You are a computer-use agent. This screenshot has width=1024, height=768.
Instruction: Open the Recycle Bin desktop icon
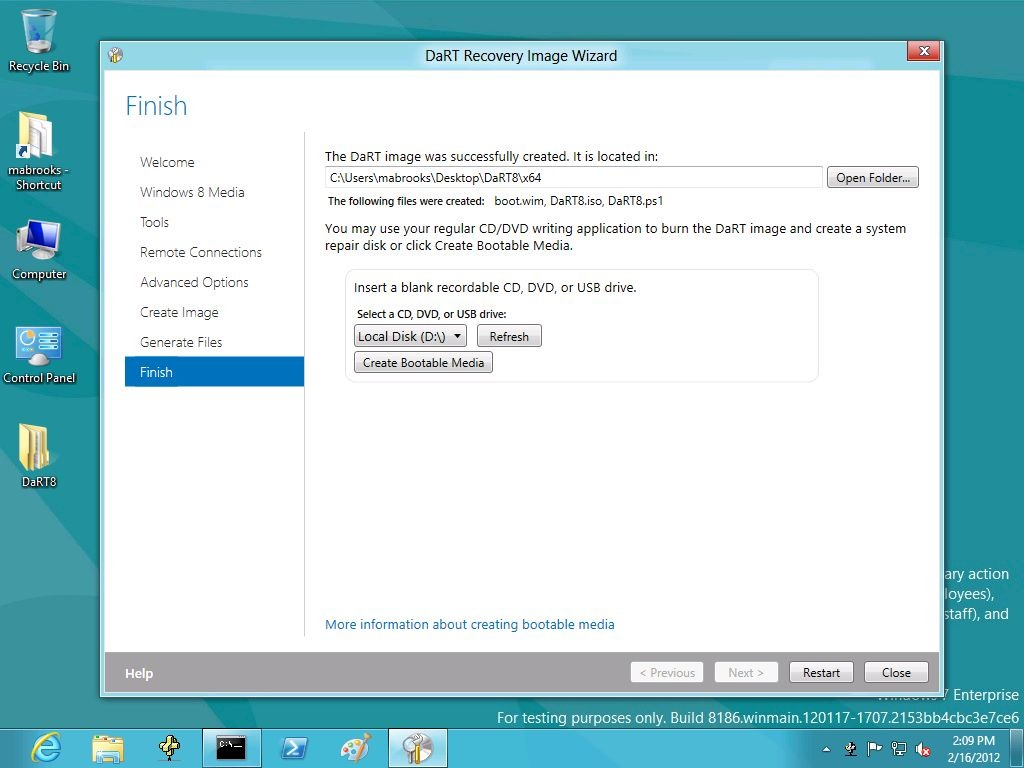pos(39,40)
